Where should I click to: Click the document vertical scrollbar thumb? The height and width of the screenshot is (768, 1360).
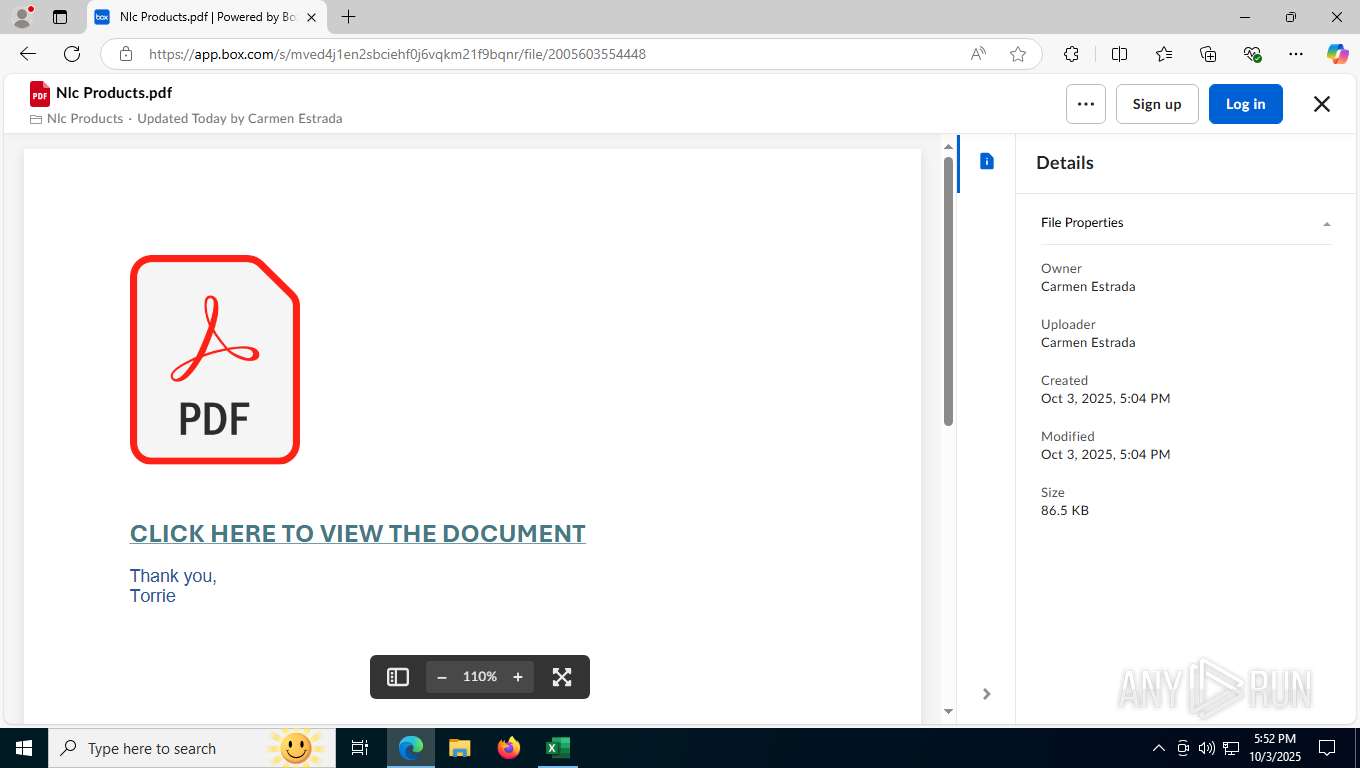948,291
